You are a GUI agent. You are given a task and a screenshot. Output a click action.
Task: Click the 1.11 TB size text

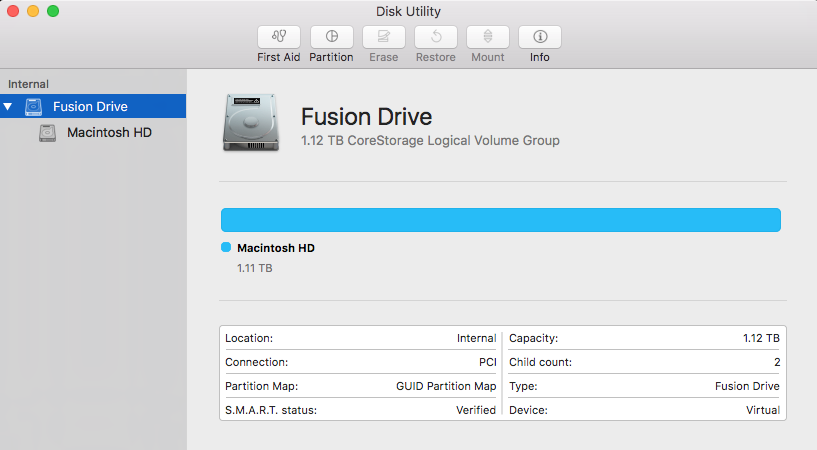[x=255, y=268]
